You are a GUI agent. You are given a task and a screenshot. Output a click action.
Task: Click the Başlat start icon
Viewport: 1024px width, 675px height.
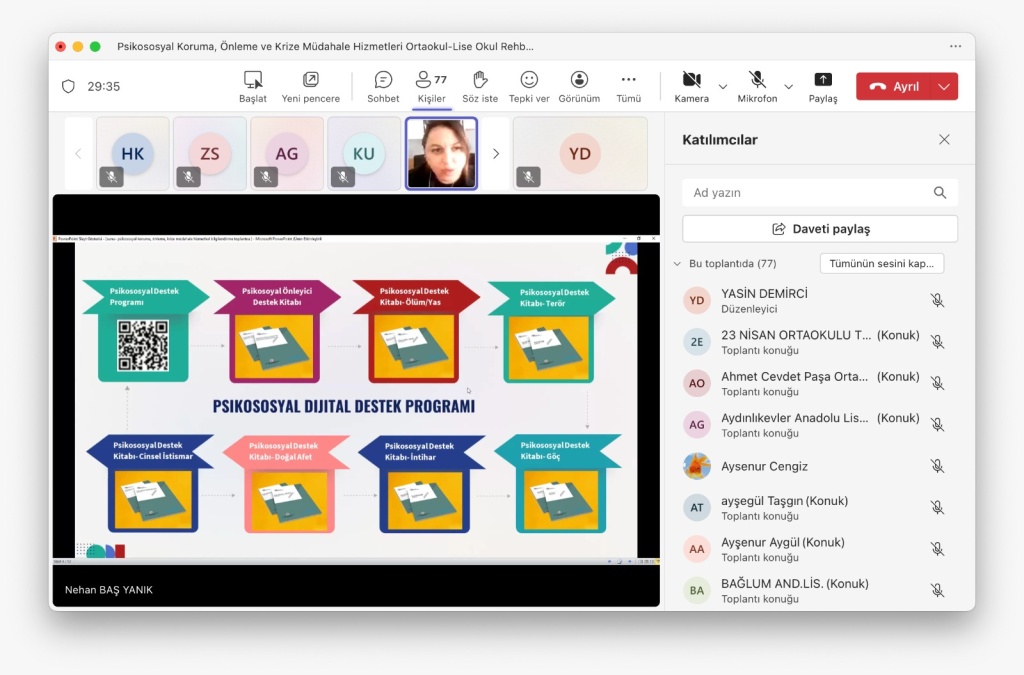[253, 80]
